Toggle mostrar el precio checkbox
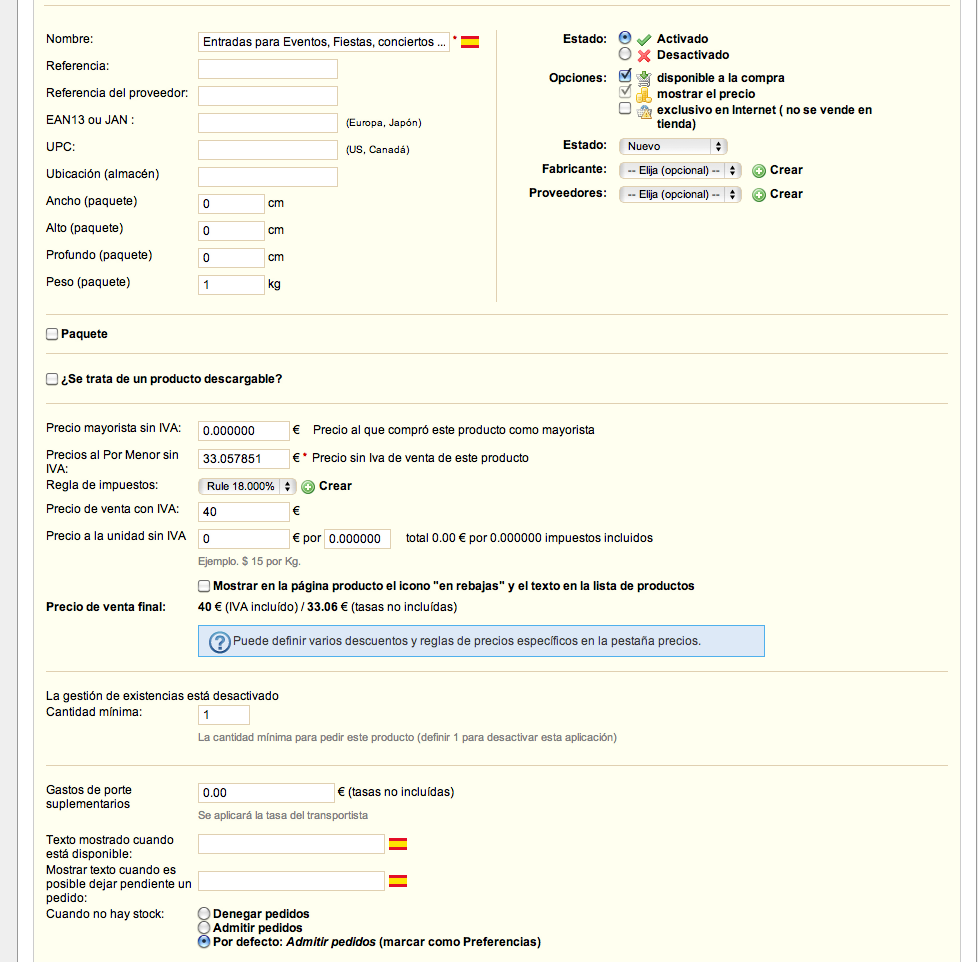Screen dimensions: 978x962 [x=625, y=92]
